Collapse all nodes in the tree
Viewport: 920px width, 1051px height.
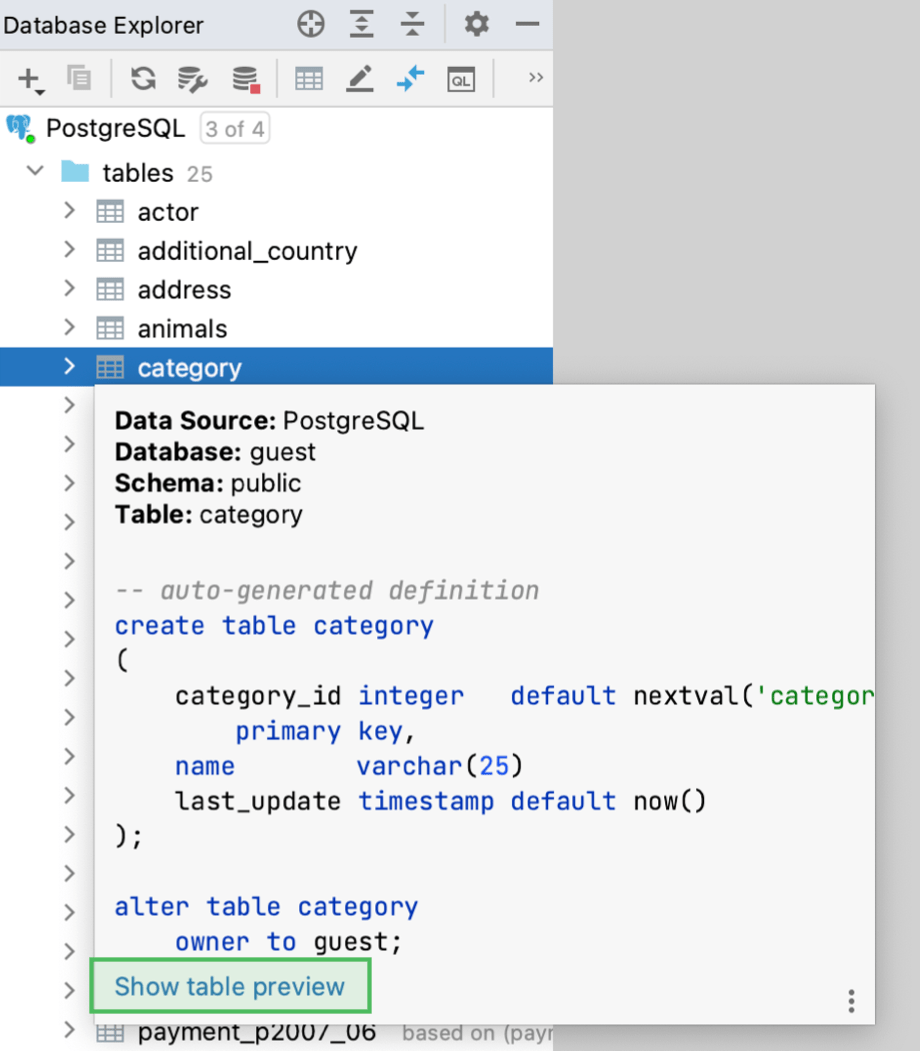point(412,24)
